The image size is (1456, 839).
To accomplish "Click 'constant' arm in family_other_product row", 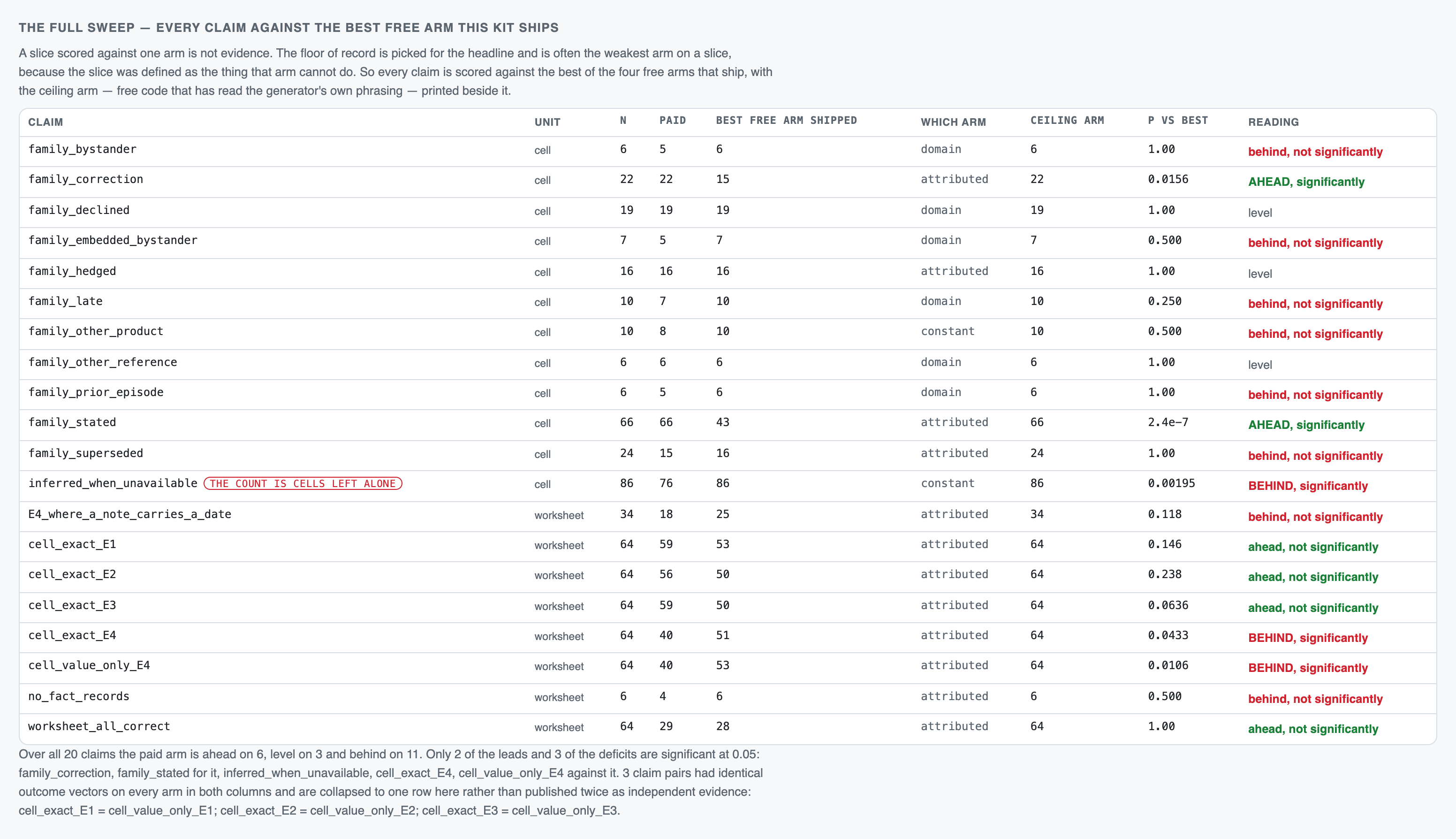I will (x=948, y=331).
